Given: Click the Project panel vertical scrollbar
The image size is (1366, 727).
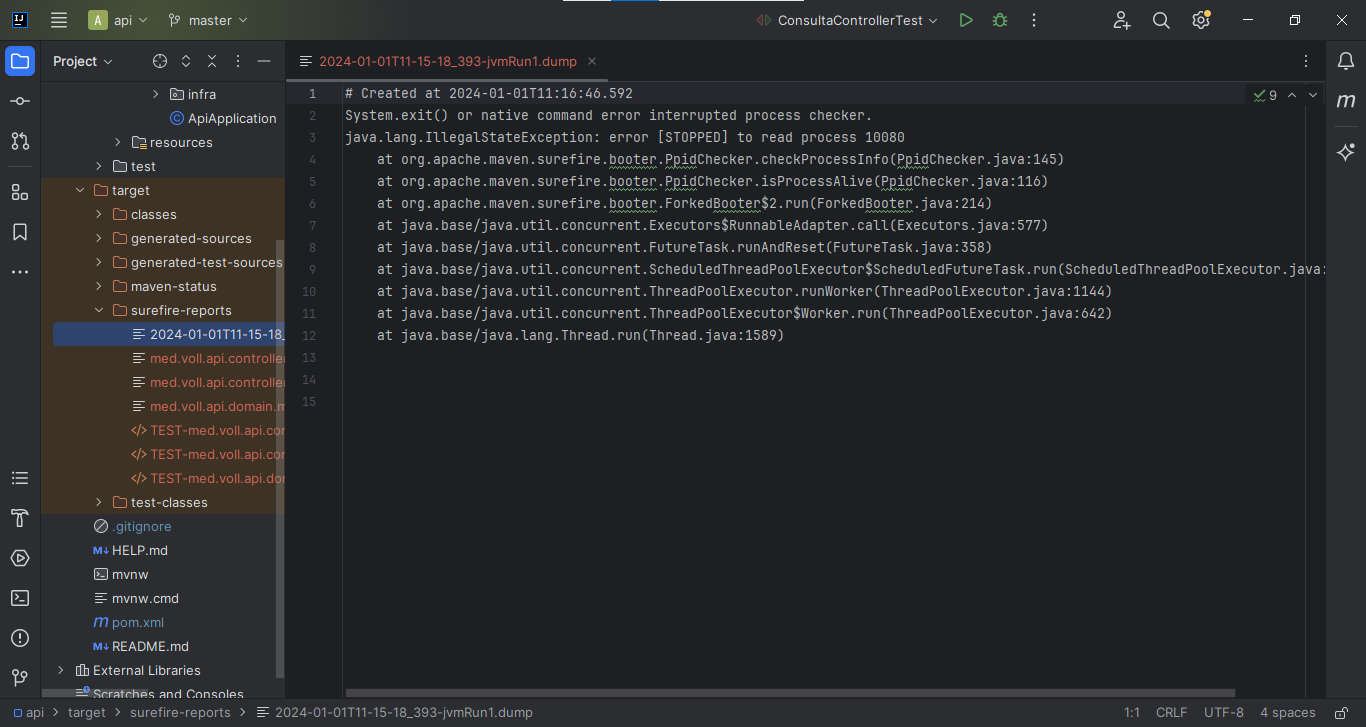Looking at the screenshot, I should pos(280,460).
